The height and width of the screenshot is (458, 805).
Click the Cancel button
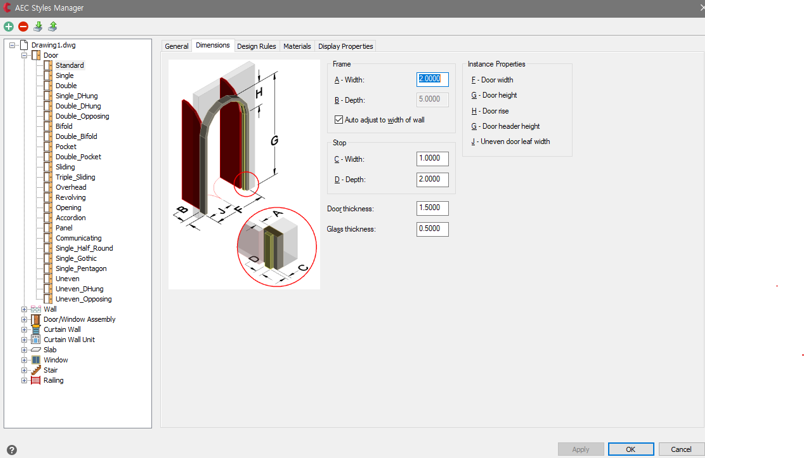[681, 449]
